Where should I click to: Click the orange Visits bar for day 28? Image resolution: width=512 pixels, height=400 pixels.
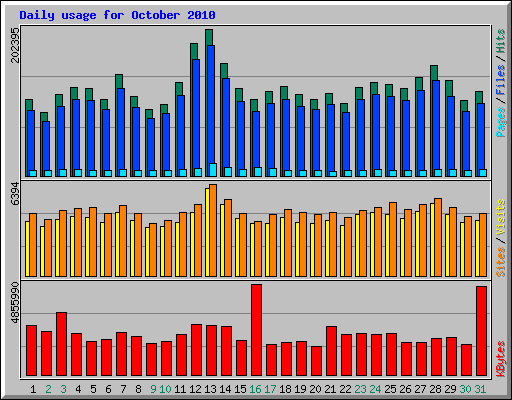coord(438,237)
